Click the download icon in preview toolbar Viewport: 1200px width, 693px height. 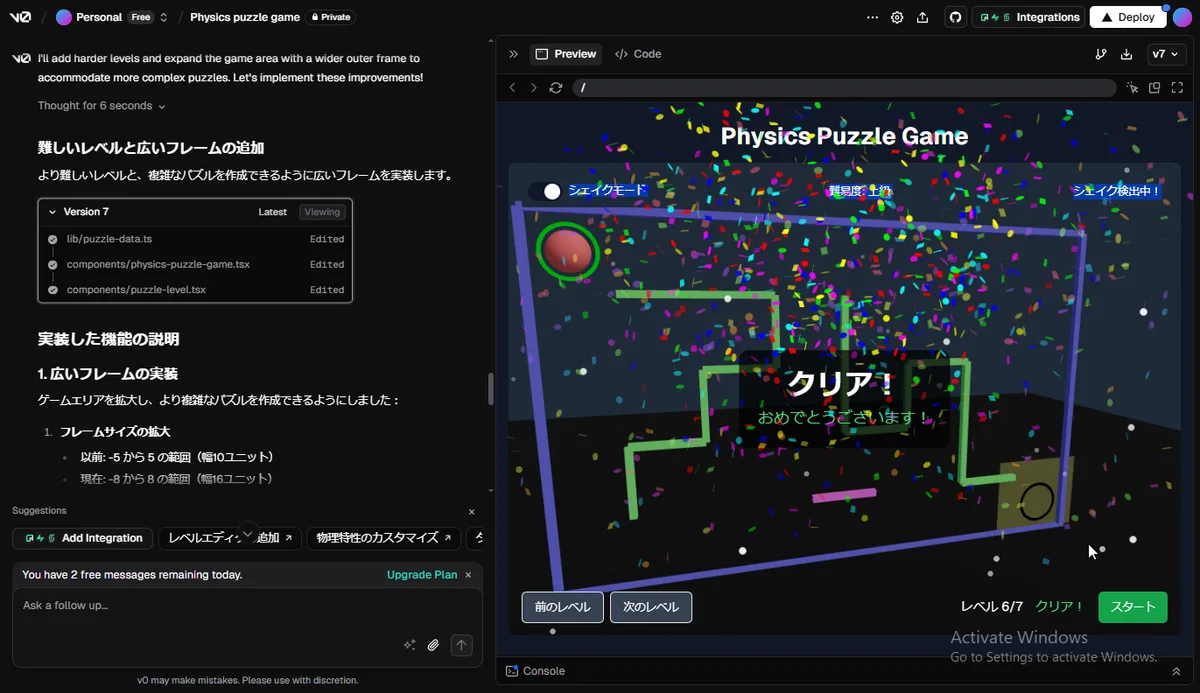click(1127, 54)
